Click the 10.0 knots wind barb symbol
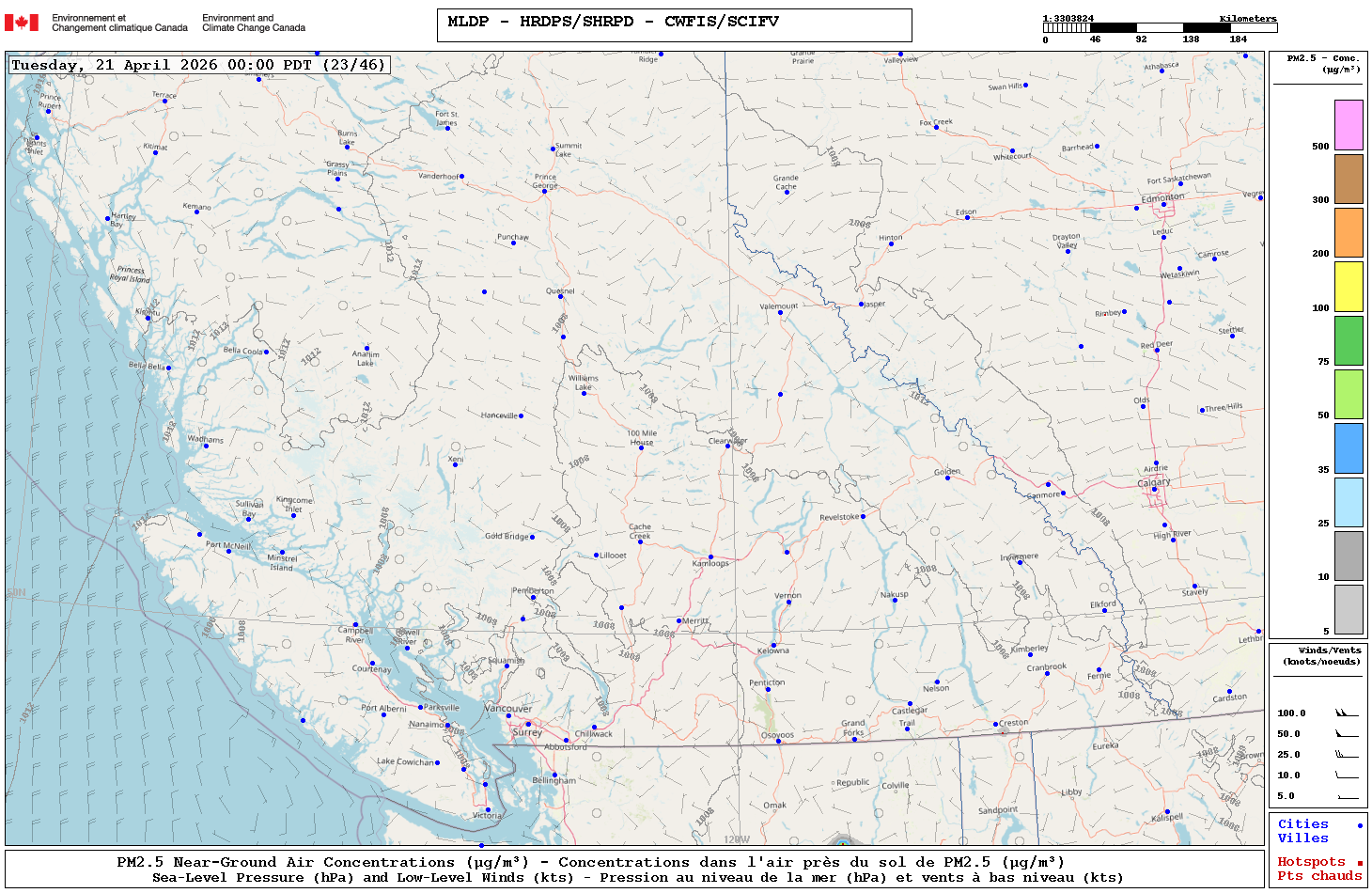The width and height of the screenshot is (1372, 893). click(1347, 775)
